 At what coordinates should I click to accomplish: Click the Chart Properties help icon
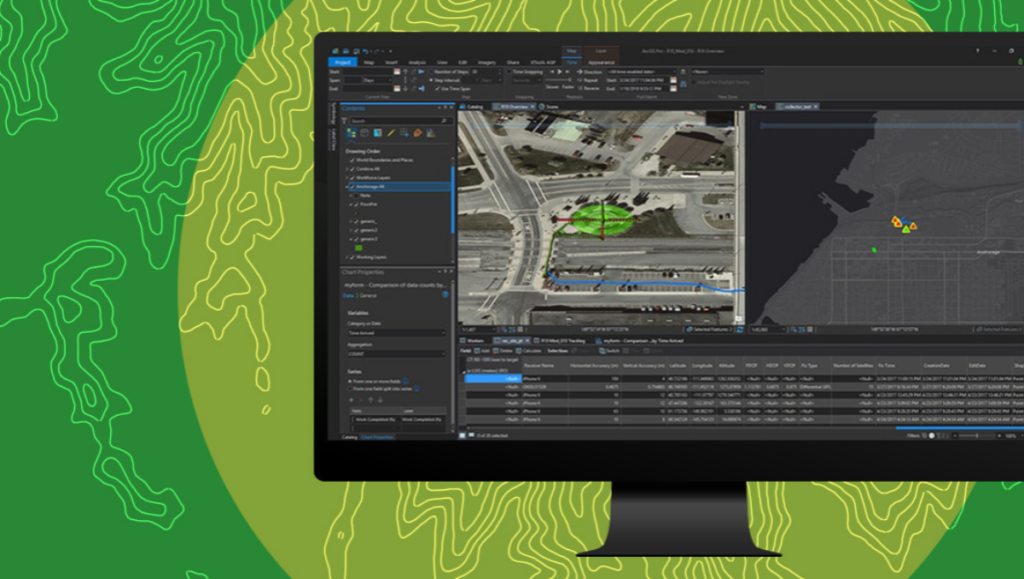[x=445, y=294]
